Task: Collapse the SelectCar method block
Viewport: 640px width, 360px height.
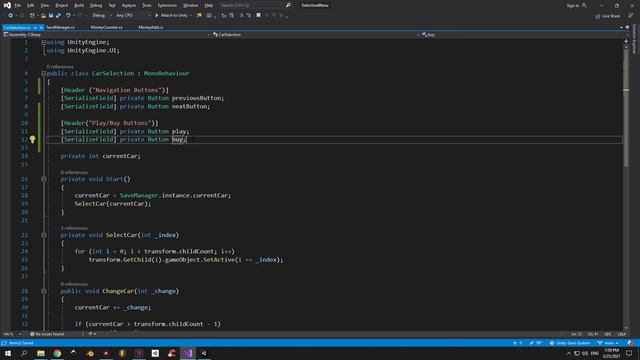Action: [43, 235]
